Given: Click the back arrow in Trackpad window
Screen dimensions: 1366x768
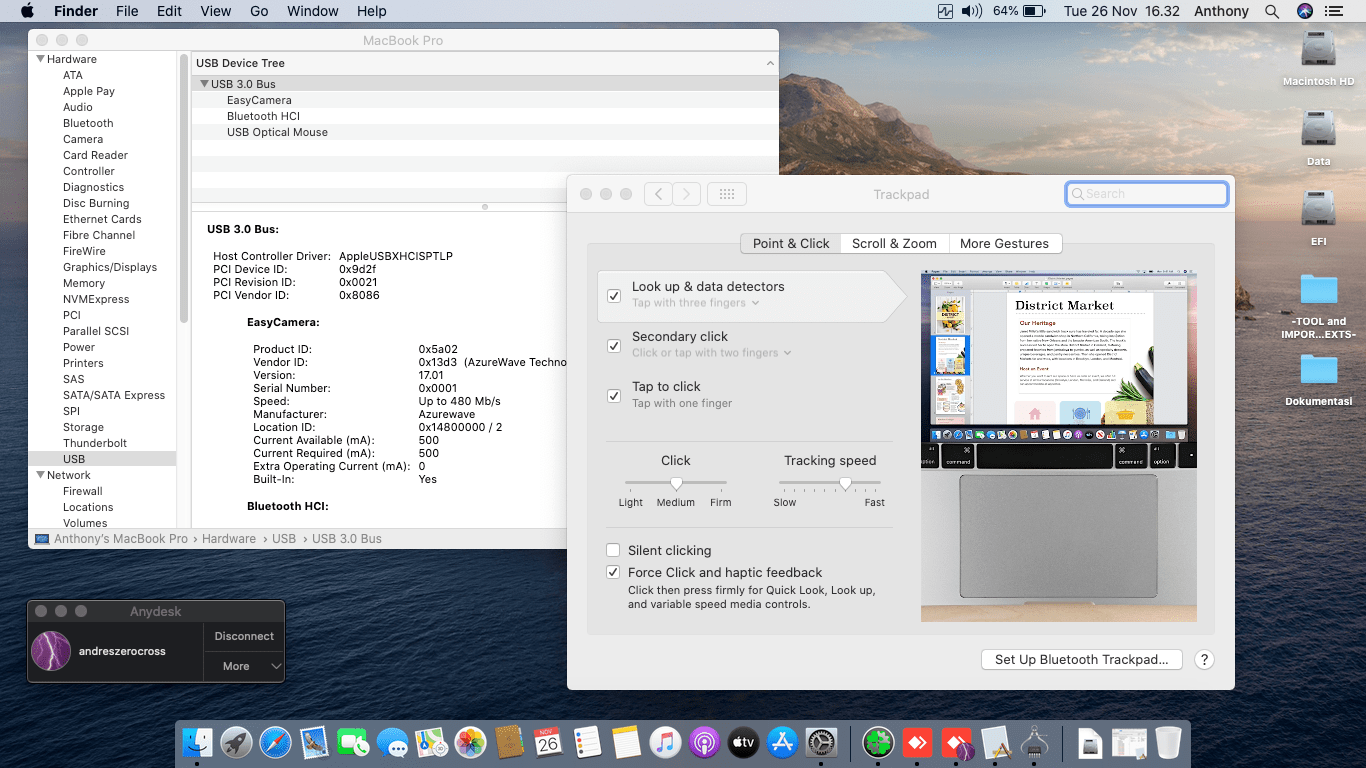Looking at the screenshot, I should click(658, 194).
